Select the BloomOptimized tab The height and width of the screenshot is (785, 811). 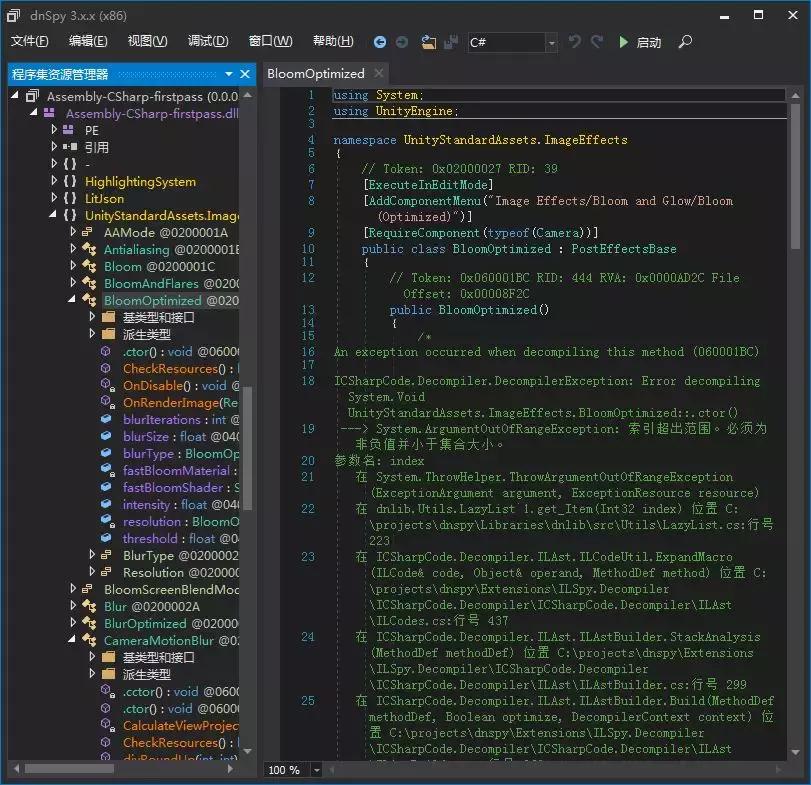click(x=316, y=73)
